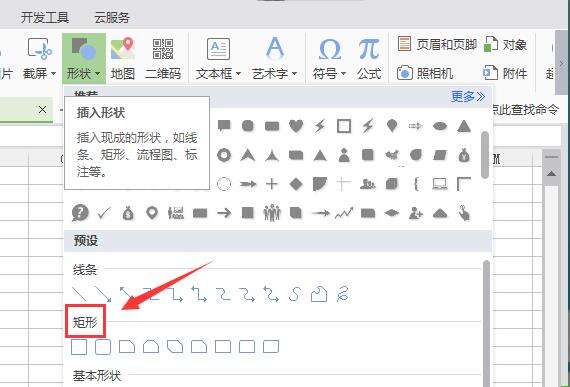Open the 开发工具 tab
The image size is (570, 387).
point(45,17)
